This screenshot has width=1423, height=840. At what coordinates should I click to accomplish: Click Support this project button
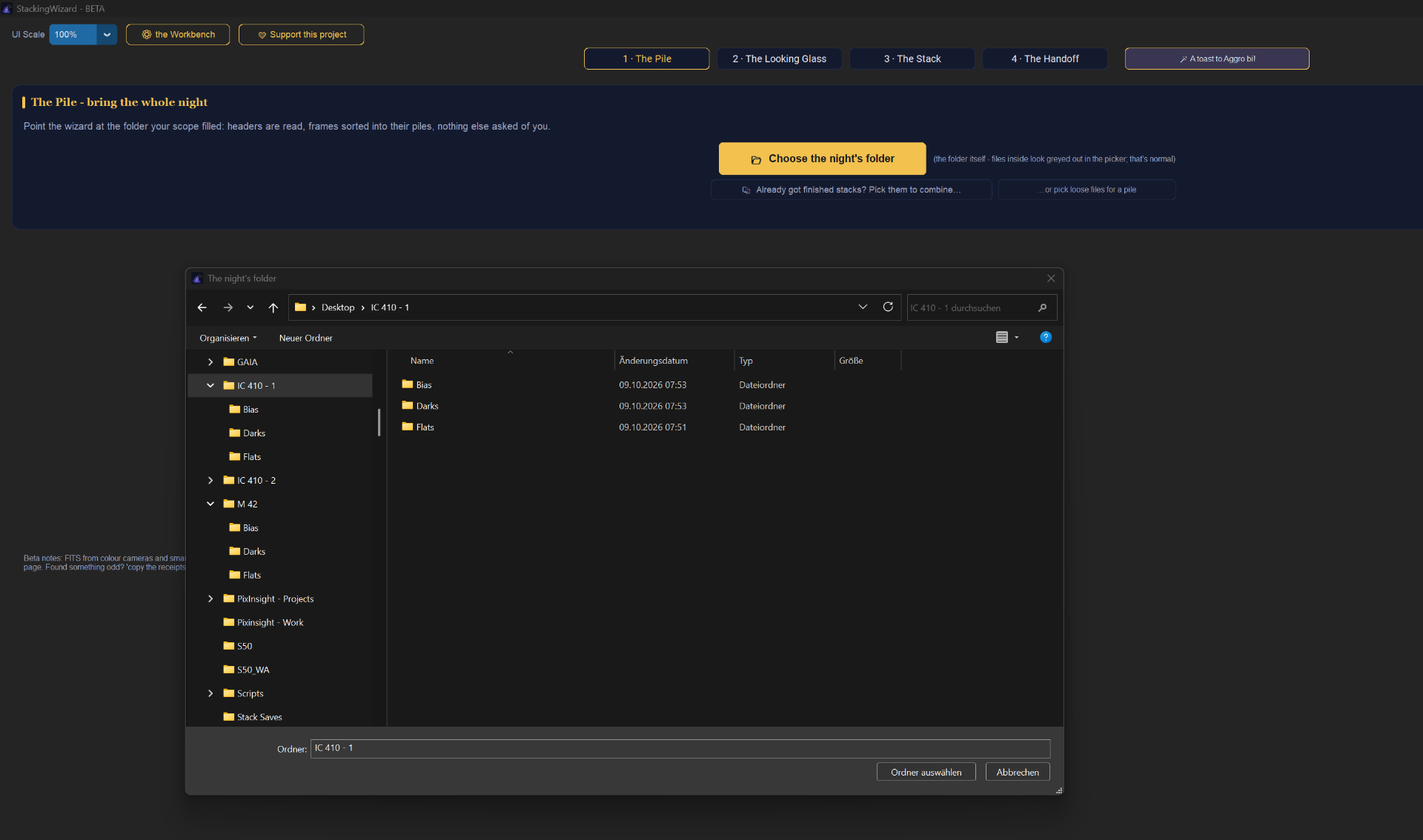click(x=301, y=35)
